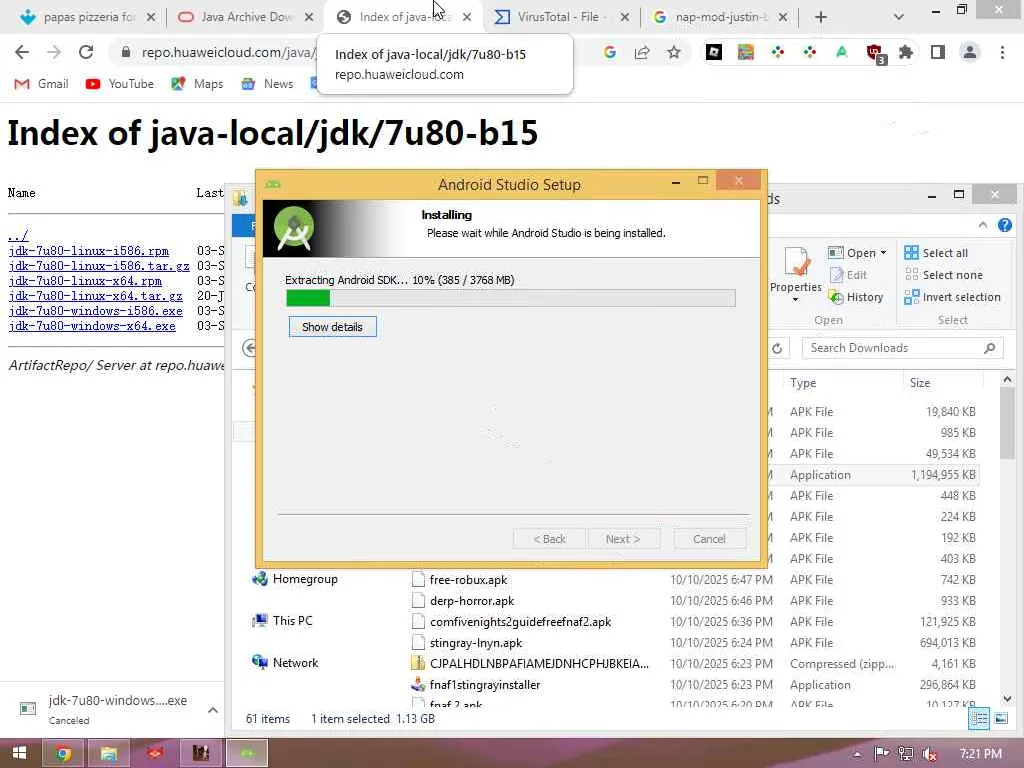Refresh the Downloads folder view
Viewport: 1024px width, 768px height.
(x=777, y=348)
